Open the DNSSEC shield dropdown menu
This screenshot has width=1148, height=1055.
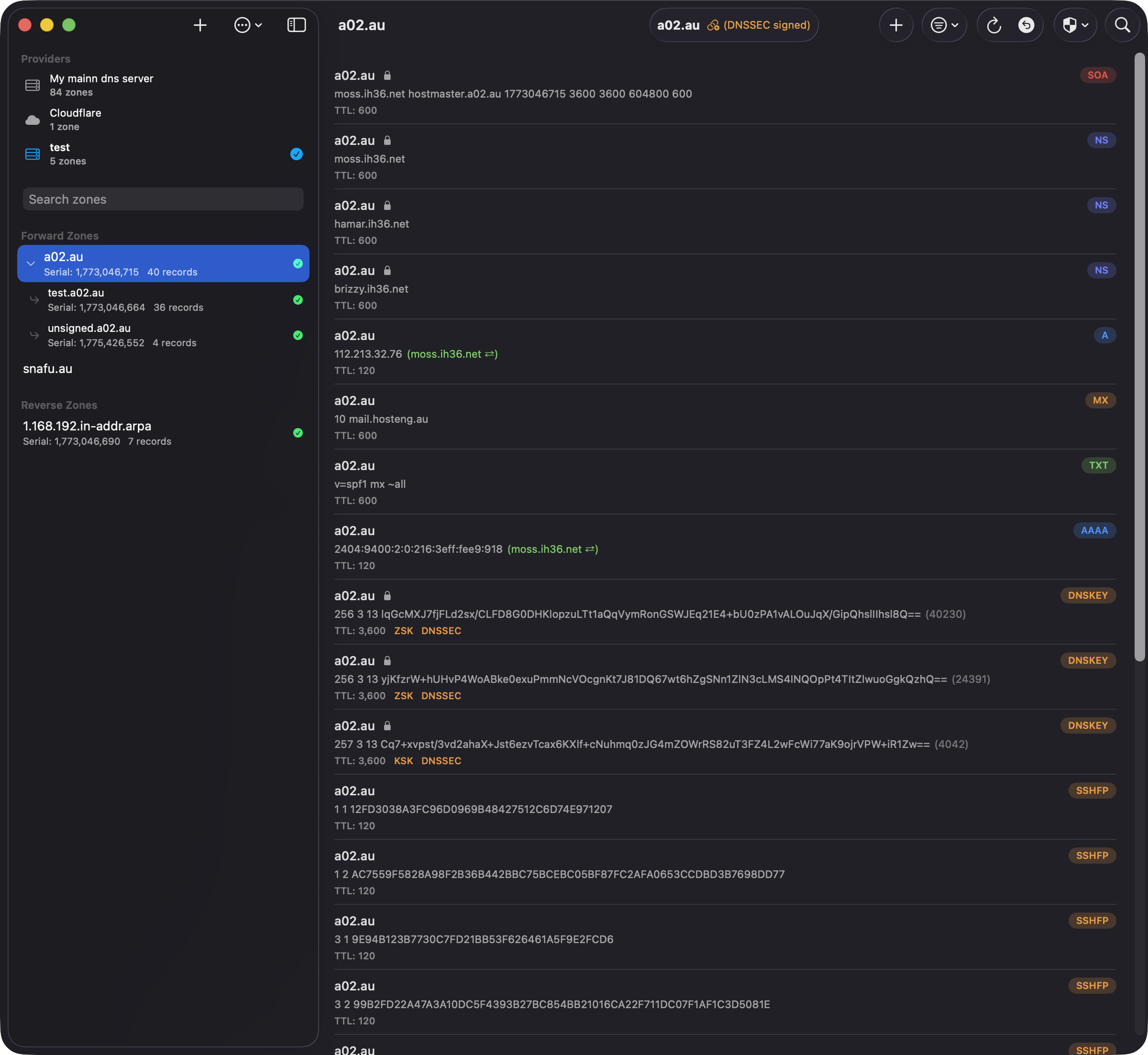(x=1075, y=25)
